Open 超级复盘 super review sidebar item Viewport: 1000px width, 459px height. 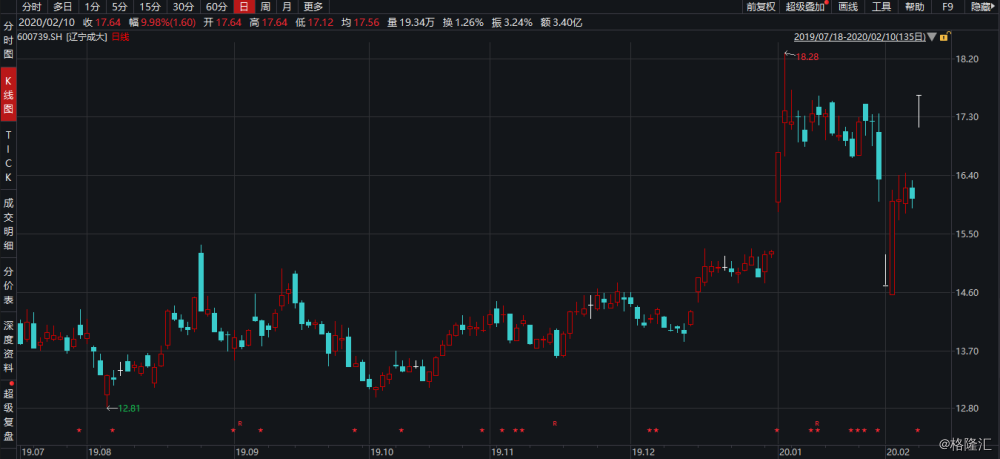[x=8, y=415]
